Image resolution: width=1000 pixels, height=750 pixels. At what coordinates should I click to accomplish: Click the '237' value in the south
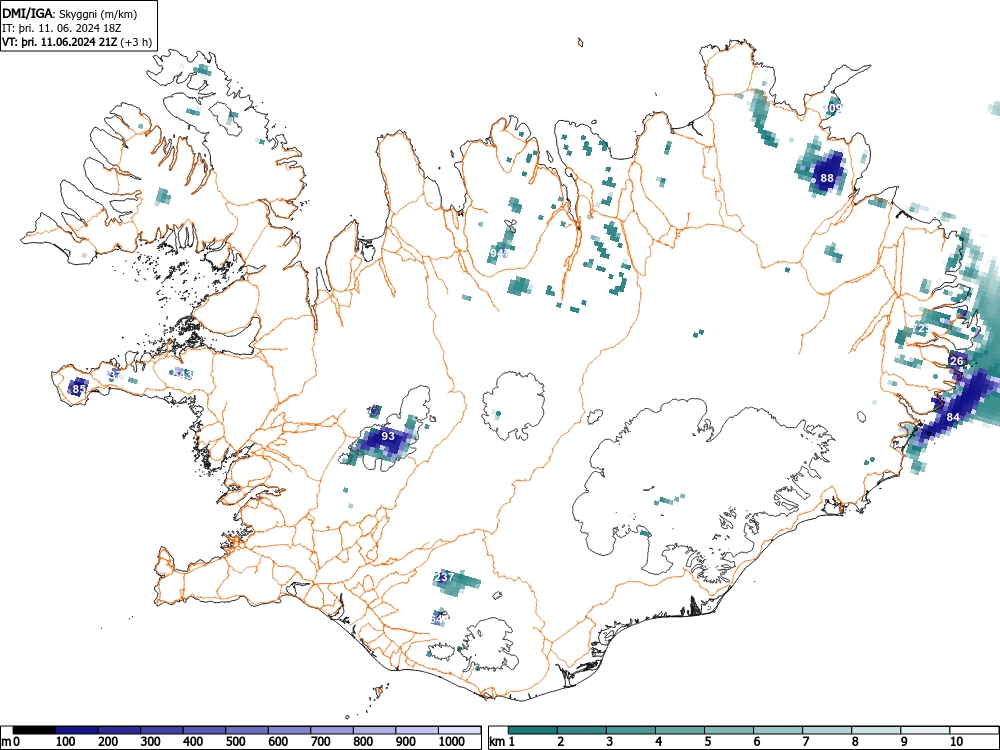[x=443, y=577]
